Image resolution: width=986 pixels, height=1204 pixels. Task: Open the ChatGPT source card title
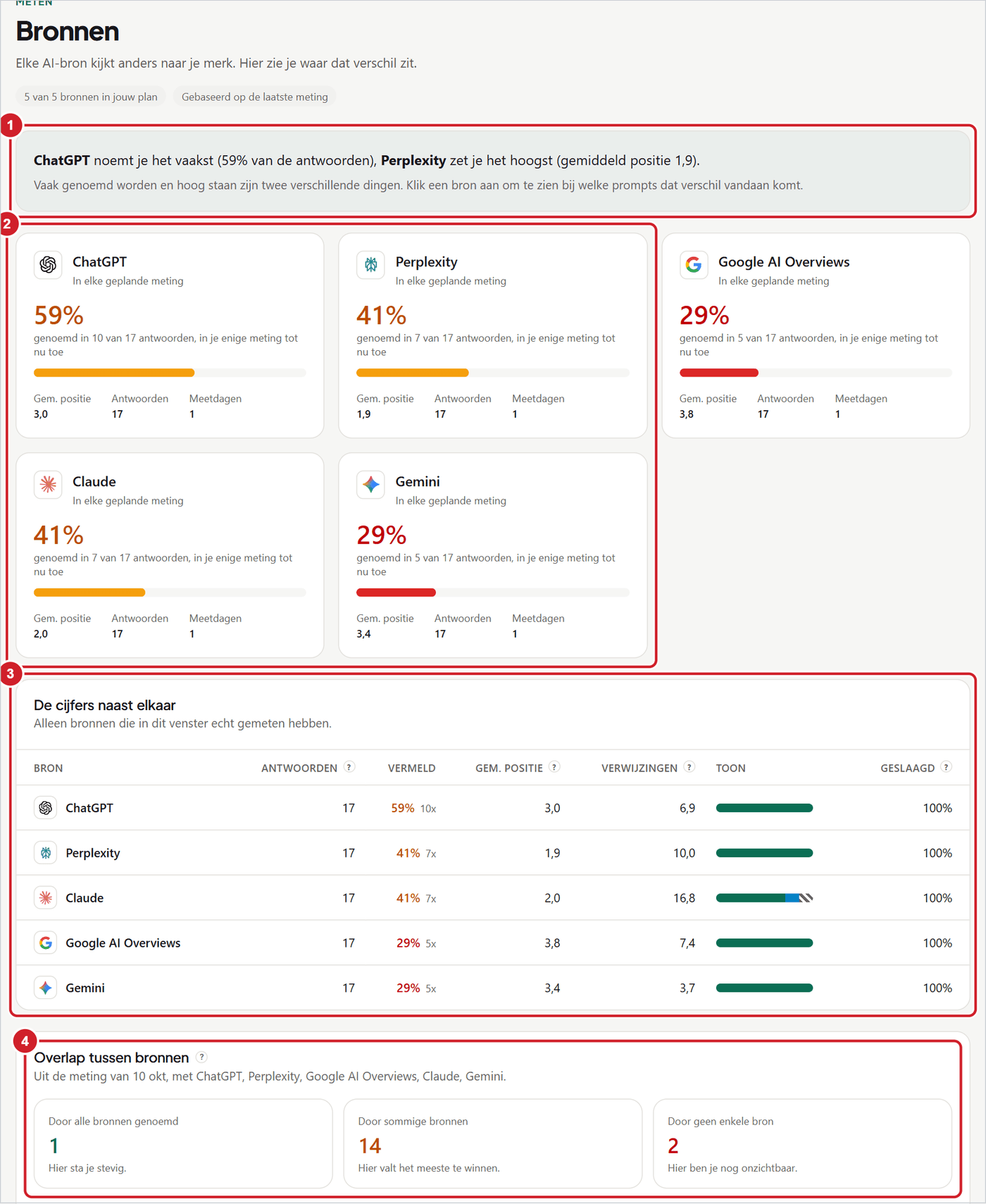[x=100, y=262]
